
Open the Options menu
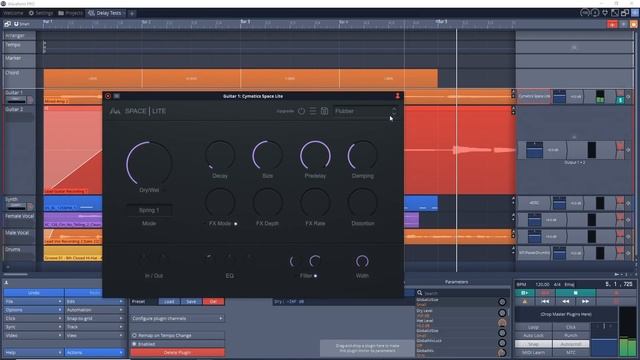(x=33, y=310)
